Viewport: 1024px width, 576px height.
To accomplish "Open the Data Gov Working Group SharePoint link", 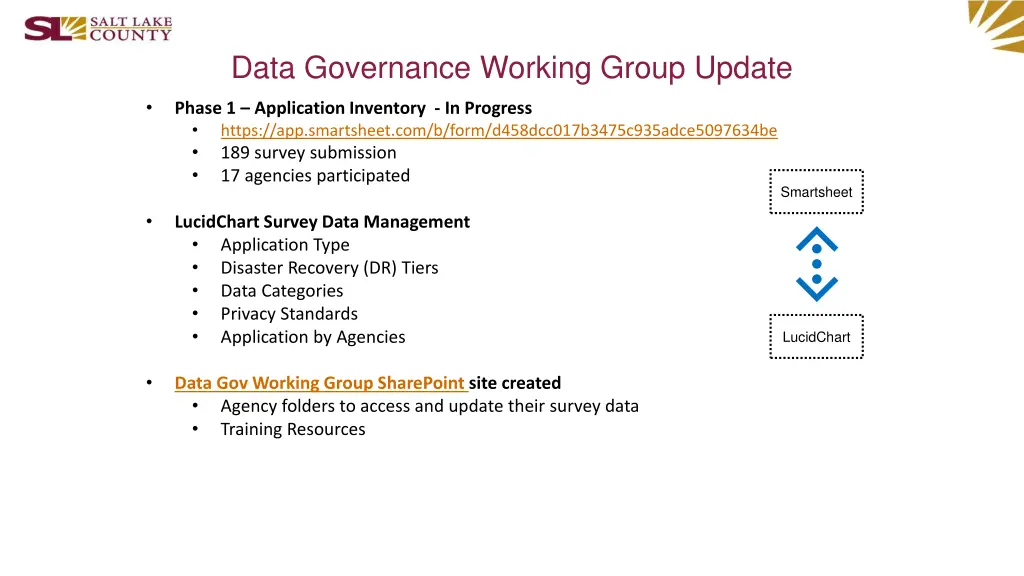I will pos(320,383).
